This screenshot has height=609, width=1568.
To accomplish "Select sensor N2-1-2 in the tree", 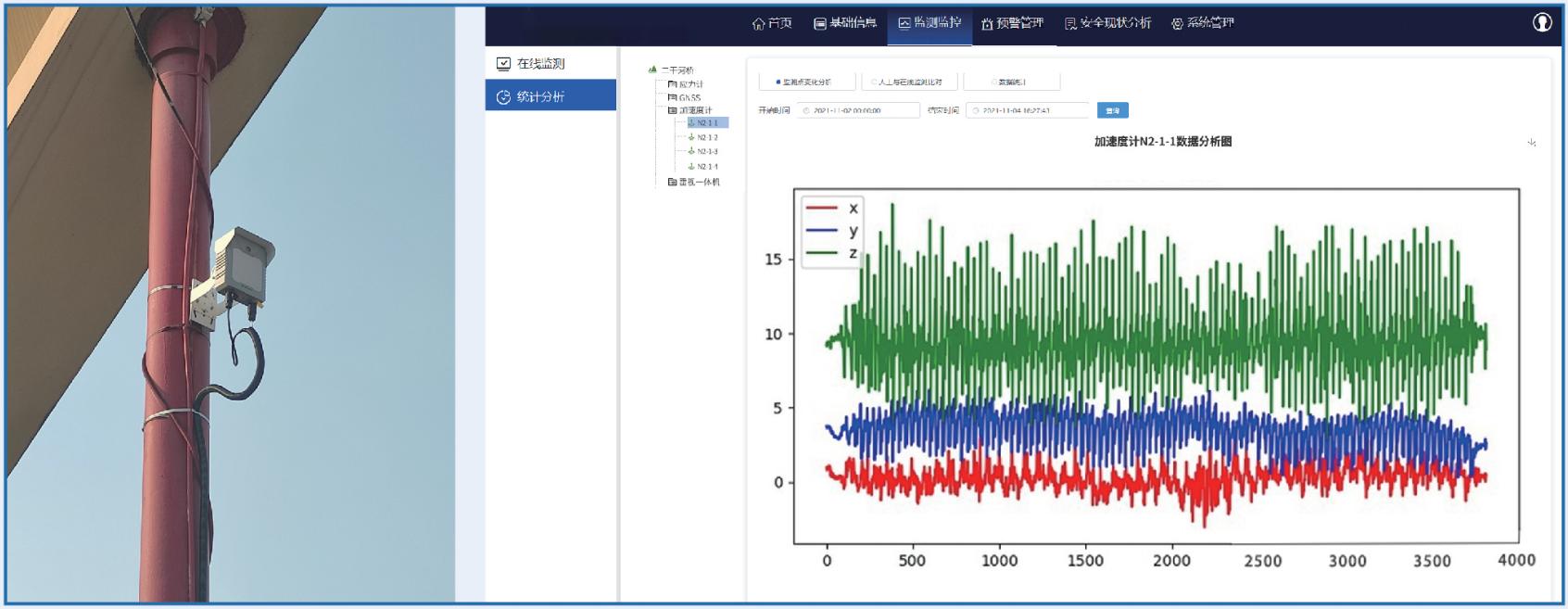I will click(x=707, y=137).
